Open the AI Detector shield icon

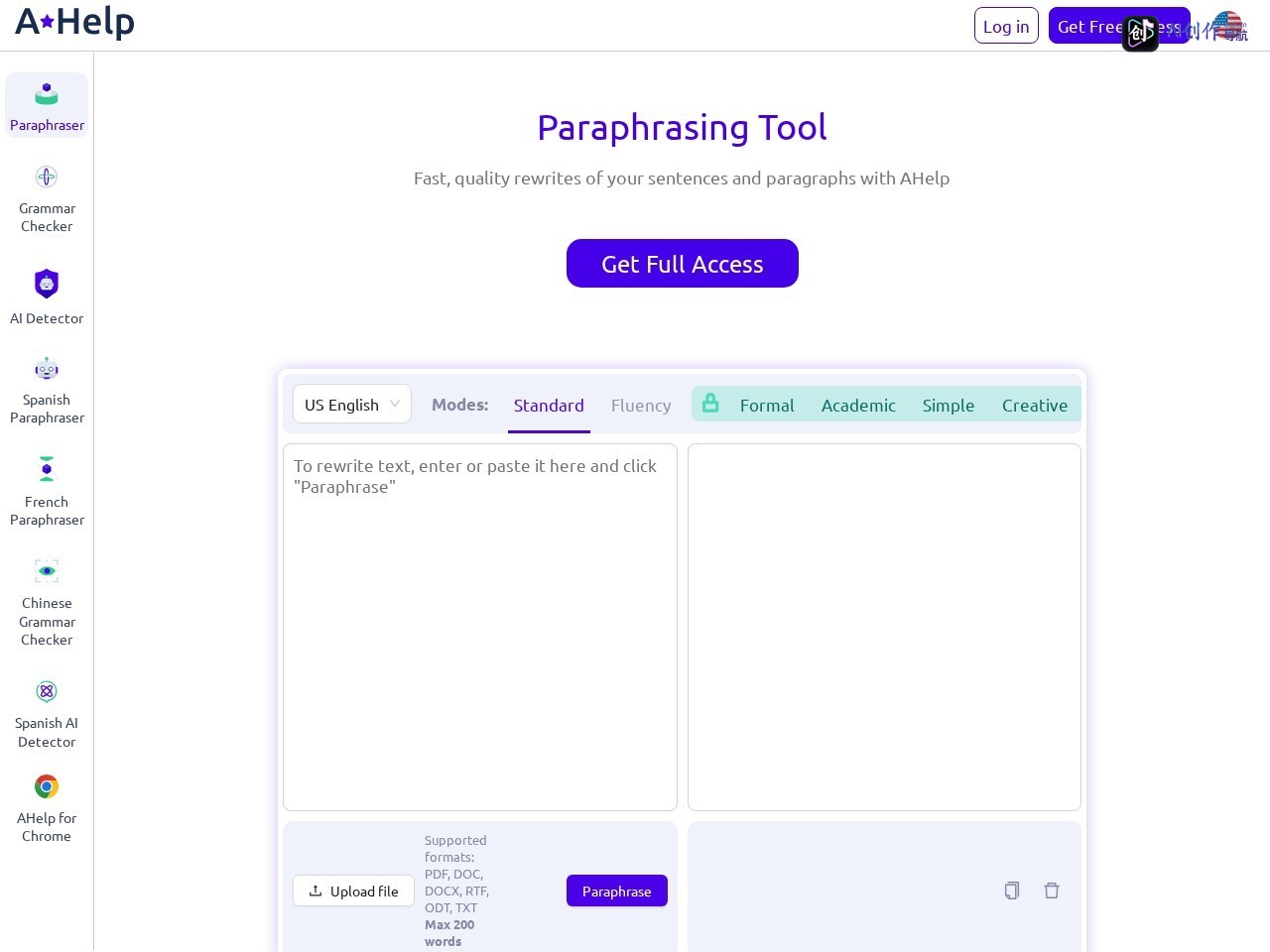pyautogui.click(x=47, y=284)
